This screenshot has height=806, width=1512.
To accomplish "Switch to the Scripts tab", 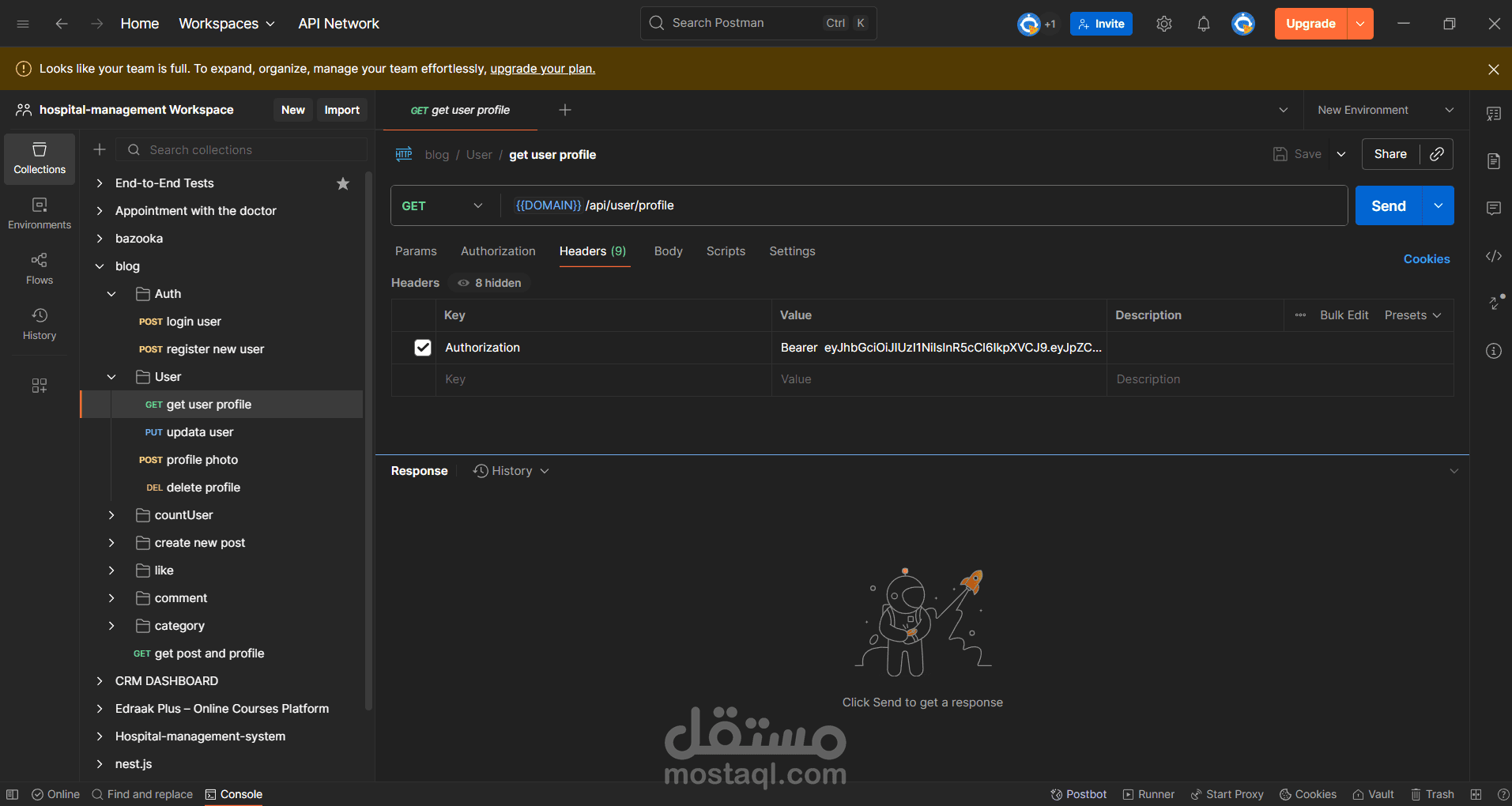I will click(x=726, y=251).
